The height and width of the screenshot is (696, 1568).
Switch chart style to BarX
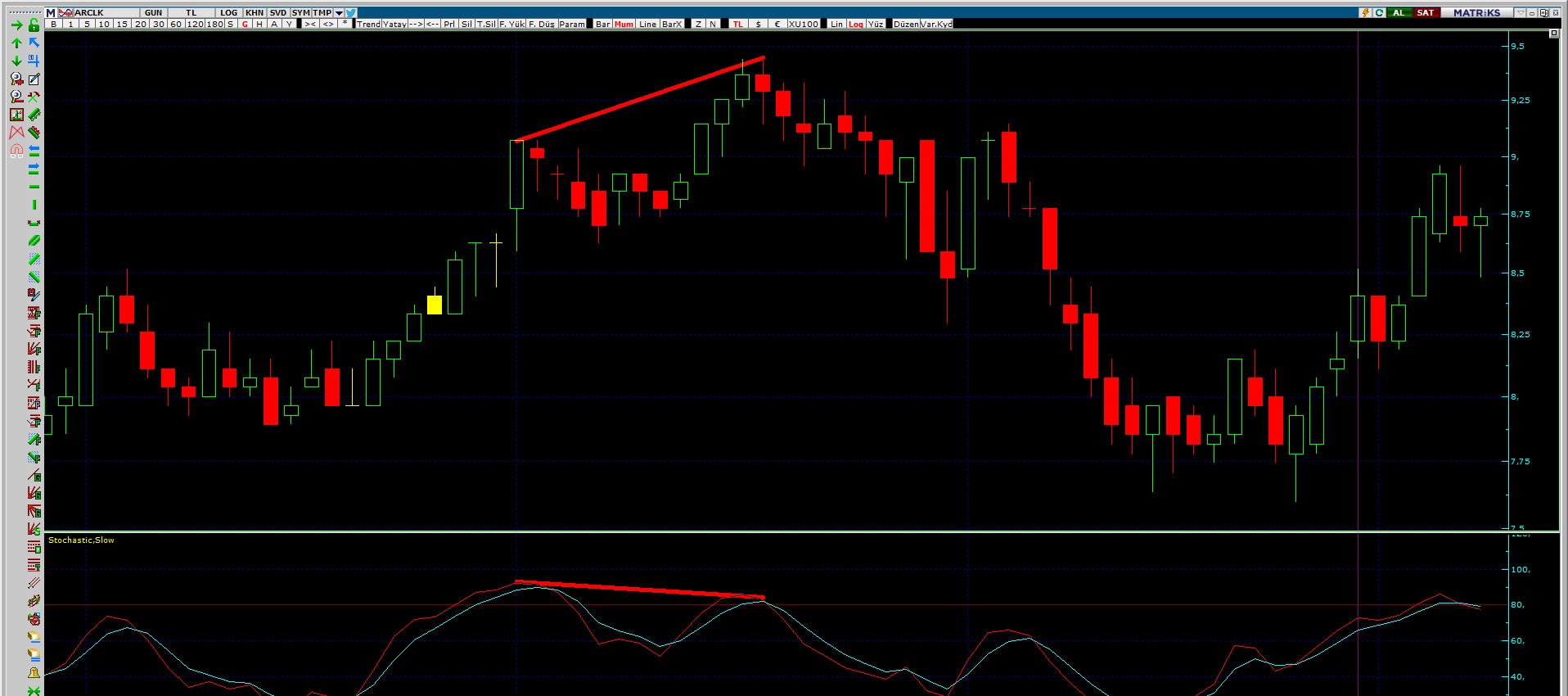tap(672, 24)
